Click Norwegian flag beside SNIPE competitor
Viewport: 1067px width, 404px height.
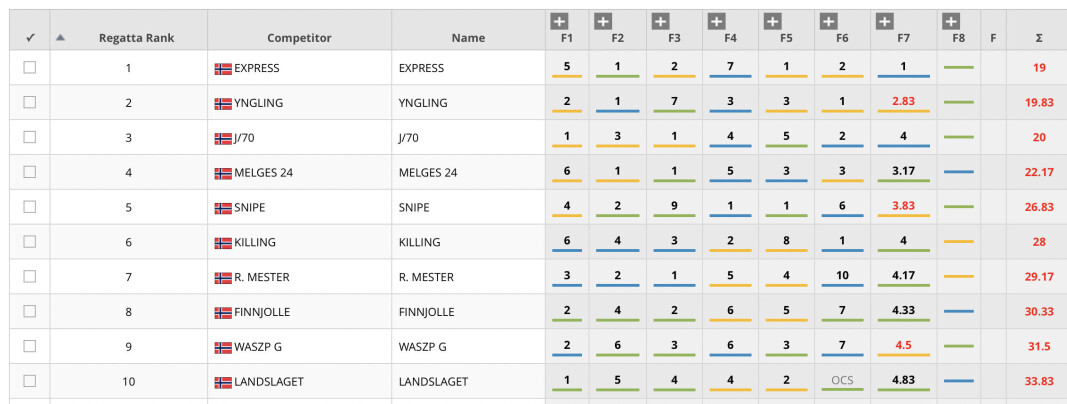tap(223, 208)
